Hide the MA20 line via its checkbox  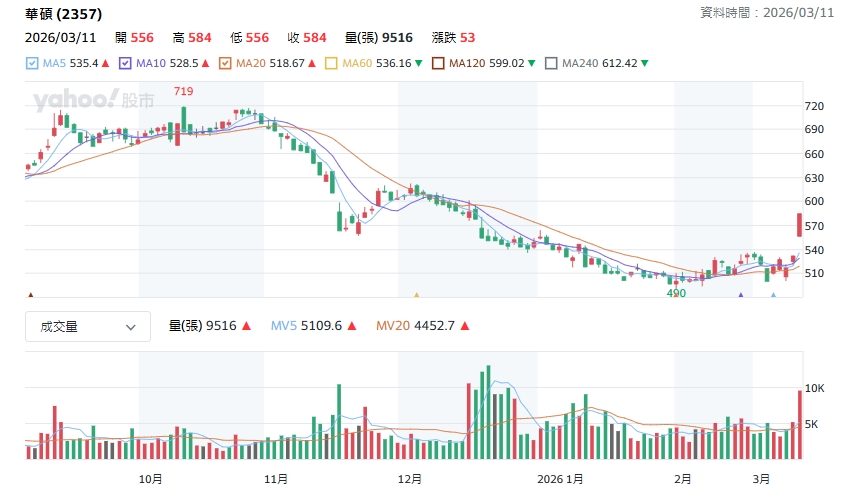point(225,64)
